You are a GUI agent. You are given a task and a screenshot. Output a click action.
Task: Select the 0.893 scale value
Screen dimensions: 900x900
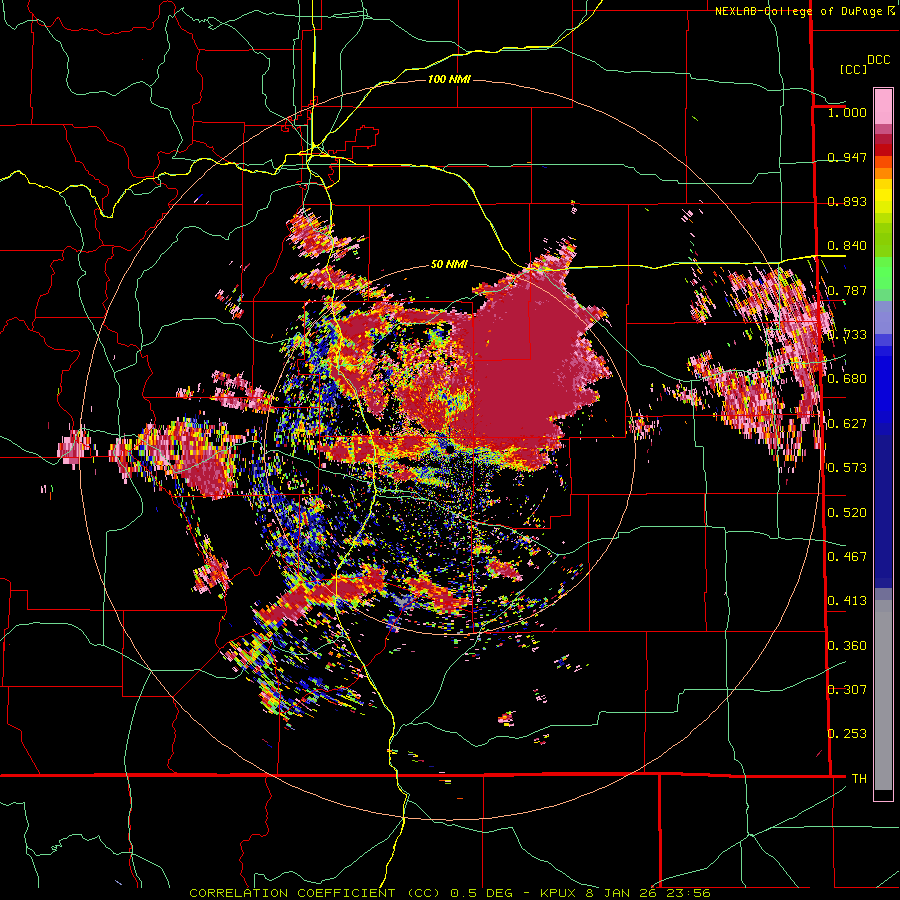(x=847, y=201)
